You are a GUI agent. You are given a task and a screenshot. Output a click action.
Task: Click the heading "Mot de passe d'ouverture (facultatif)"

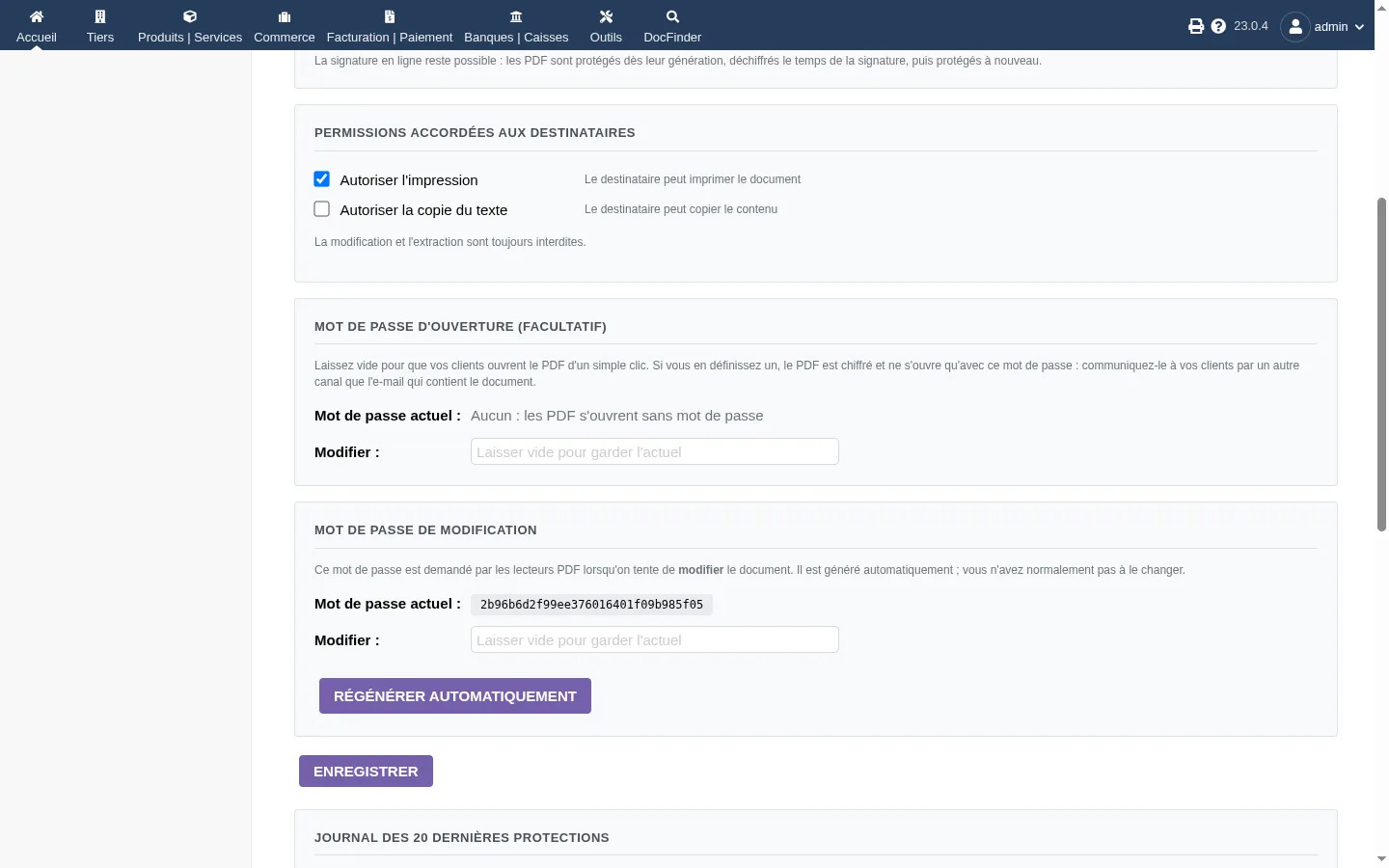(x=460, y=327)
